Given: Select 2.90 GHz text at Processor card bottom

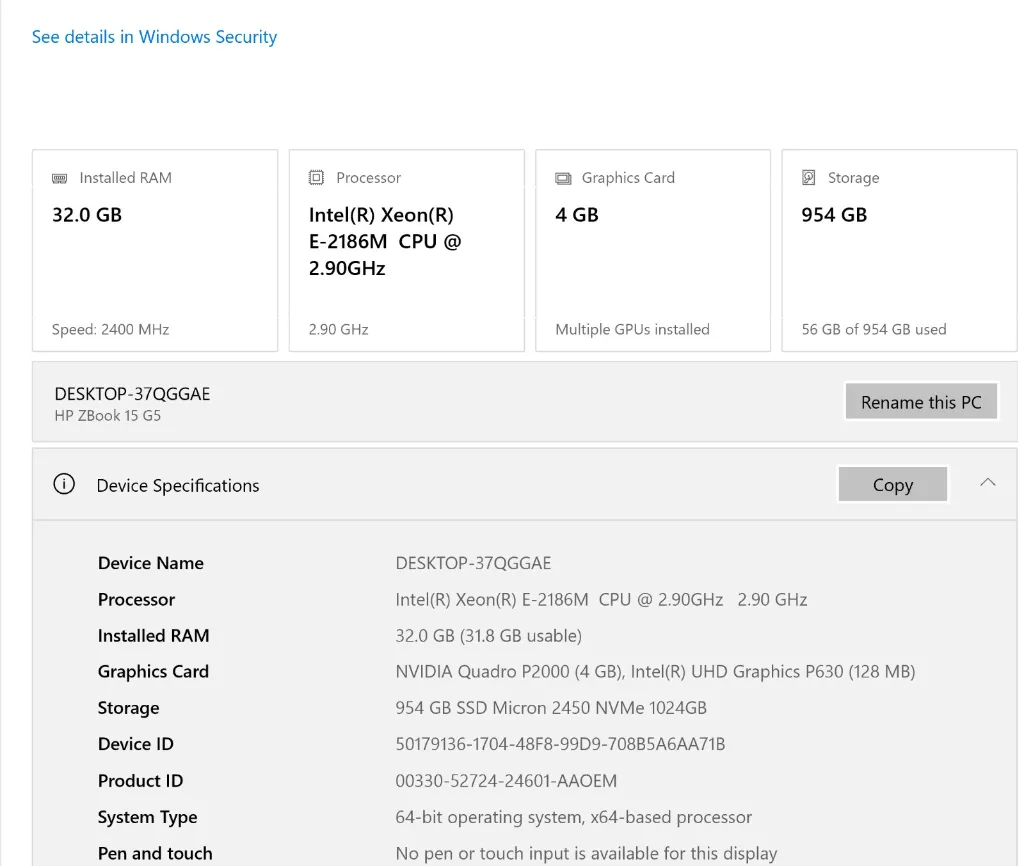Looking at the screenshot, I should pos(338,329).
